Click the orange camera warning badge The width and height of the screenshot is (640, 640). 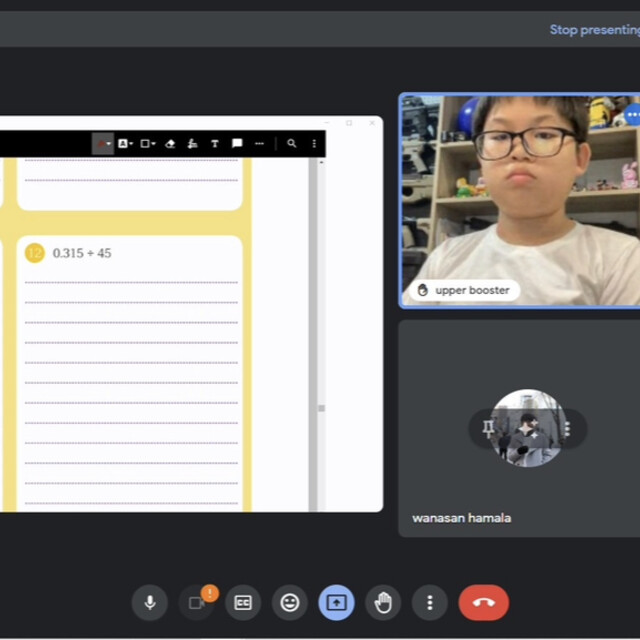pyautogui.click(x=210, y=593)
